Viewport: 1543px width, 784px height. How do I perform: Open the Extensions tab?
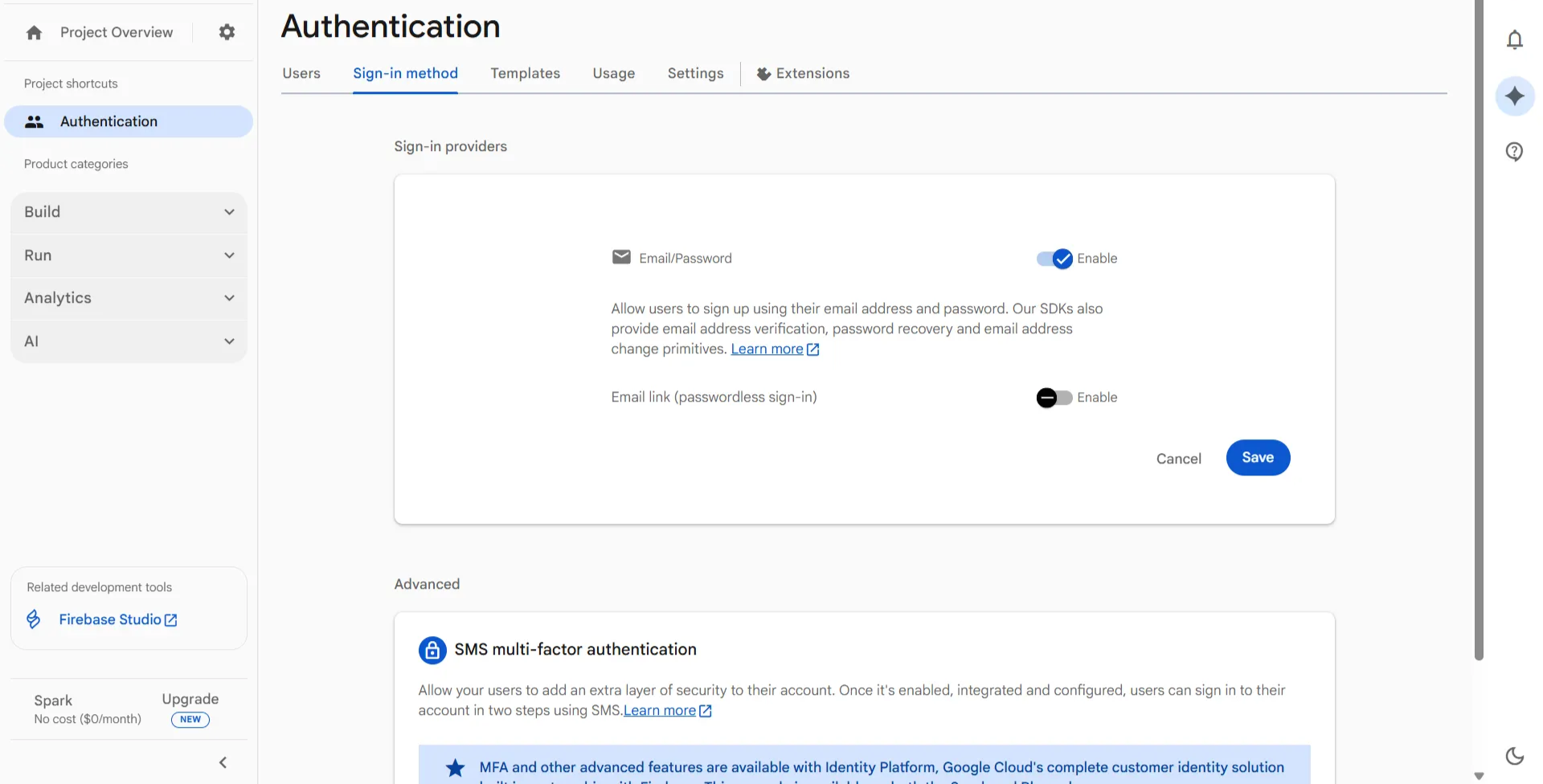(803, 73)
